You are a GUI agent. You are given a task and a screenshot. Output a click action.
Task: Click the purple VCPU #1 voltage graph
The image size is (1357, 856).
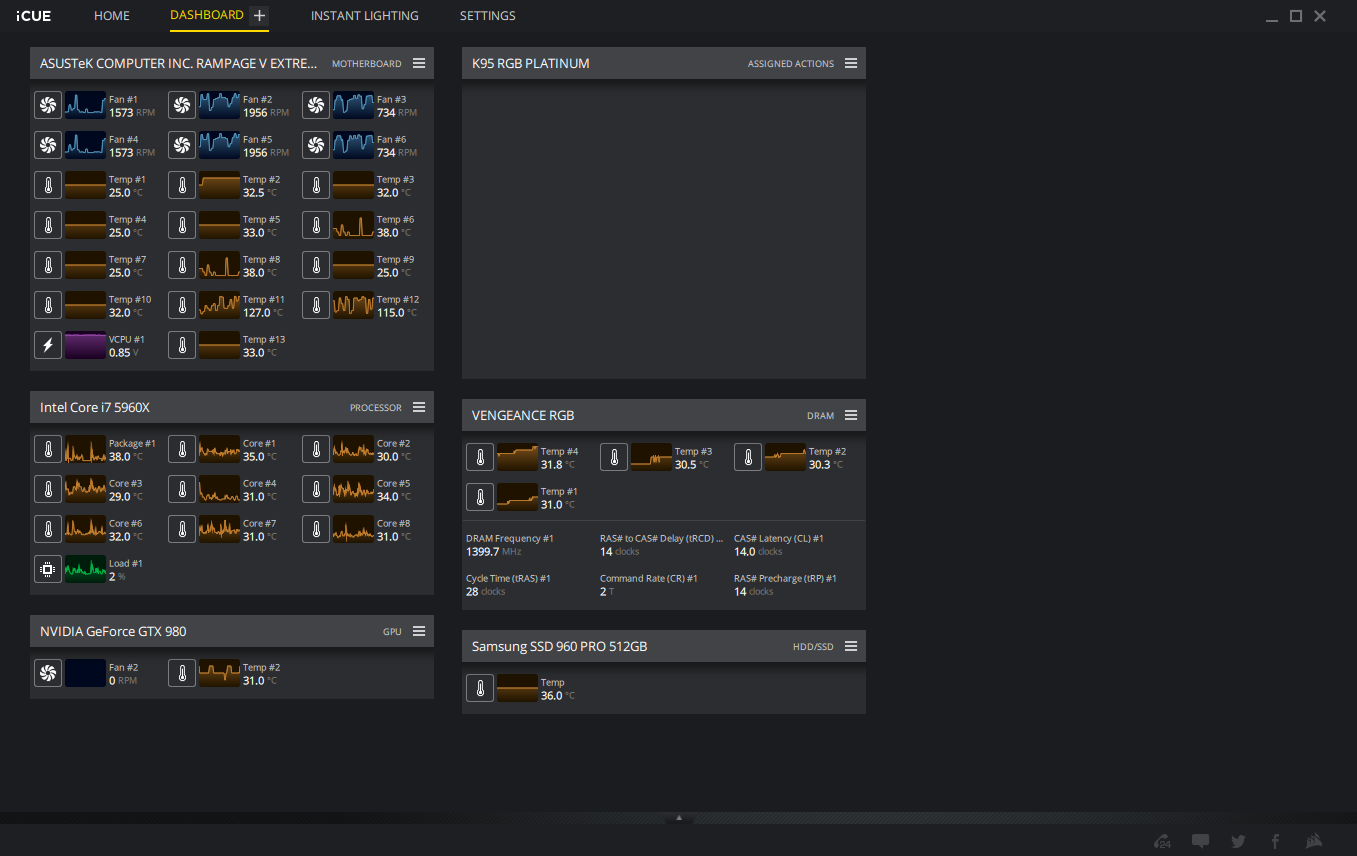click(85, 346)
